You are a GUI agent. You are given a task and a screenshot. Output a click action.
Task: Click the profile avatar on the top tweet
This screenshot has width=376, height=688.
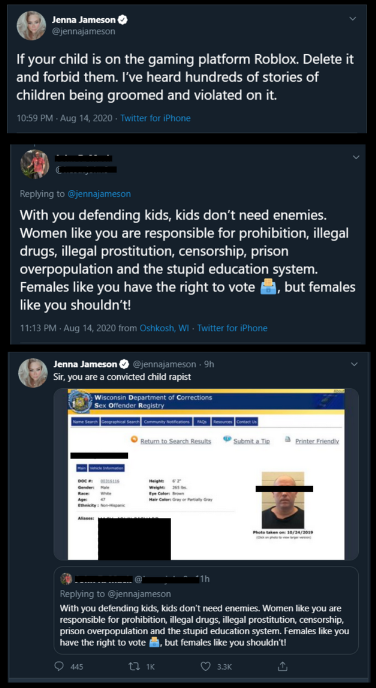pos(31,25)
